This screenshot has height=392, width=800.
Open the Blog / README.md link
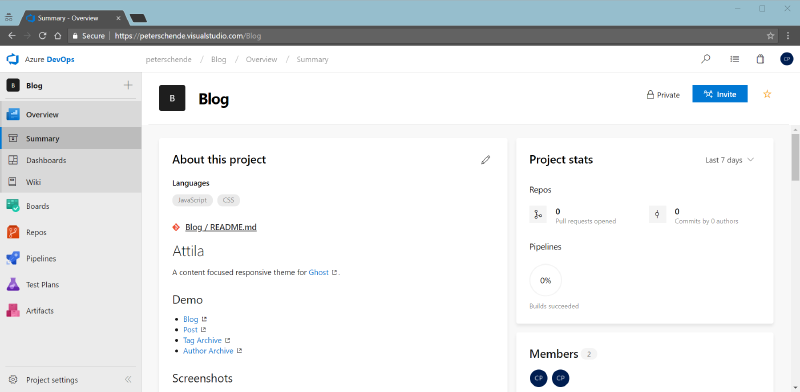click(221, 227)
